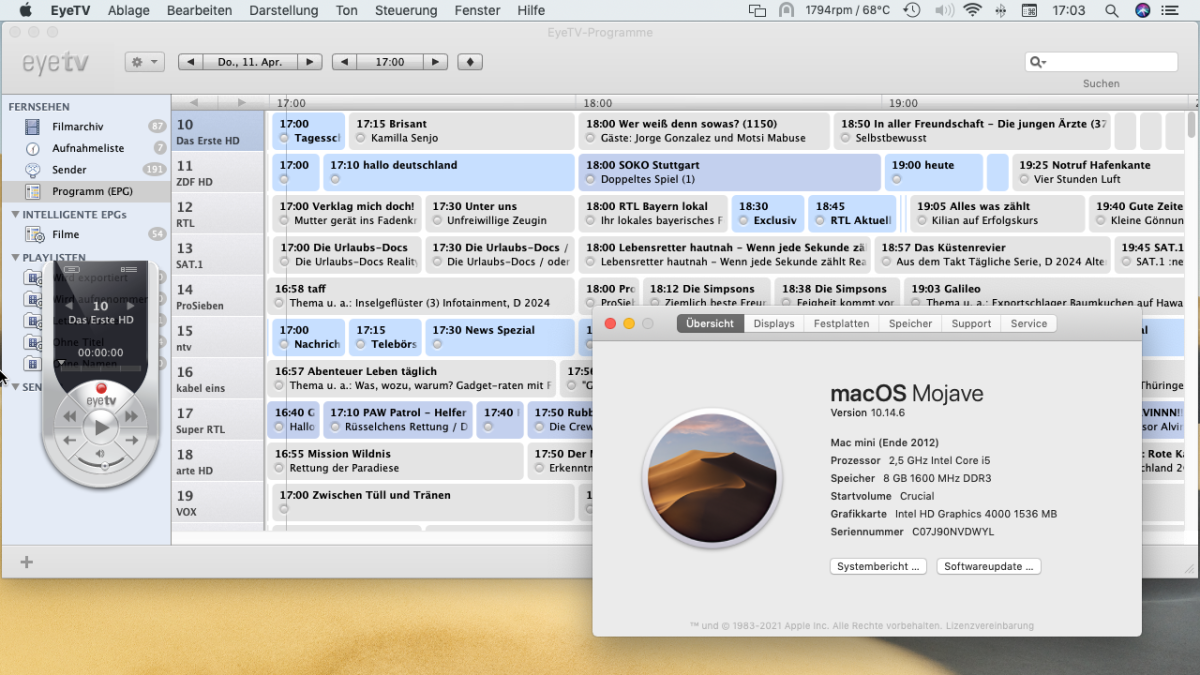The width and height of the screenshot is (1200, 675).
Task: Open the Ablage menu
Action: (129, 10)
